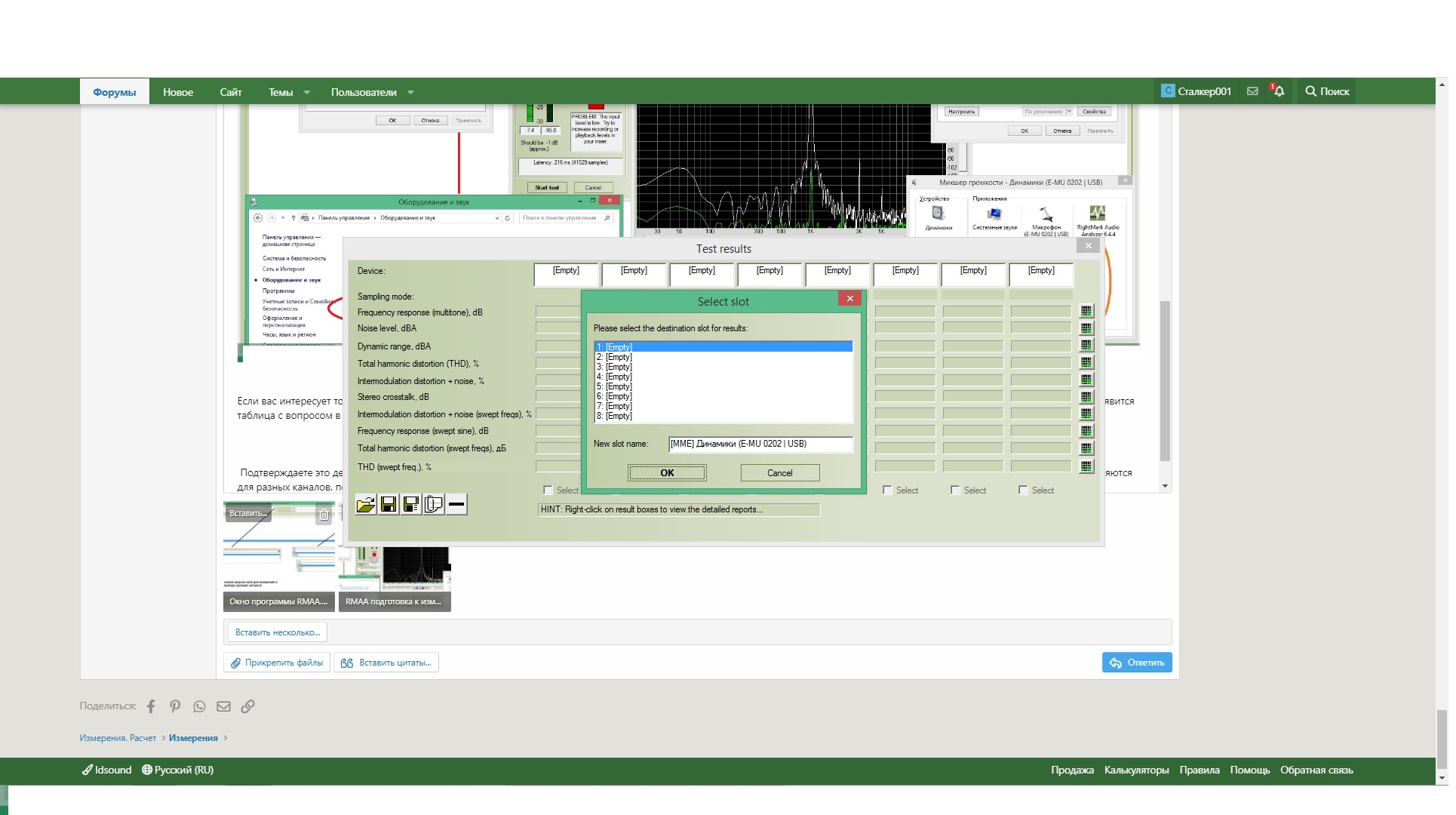1456x815 pixels.
Task: Delete the first attachment using the trash icon
Action: tap(324, 515)
